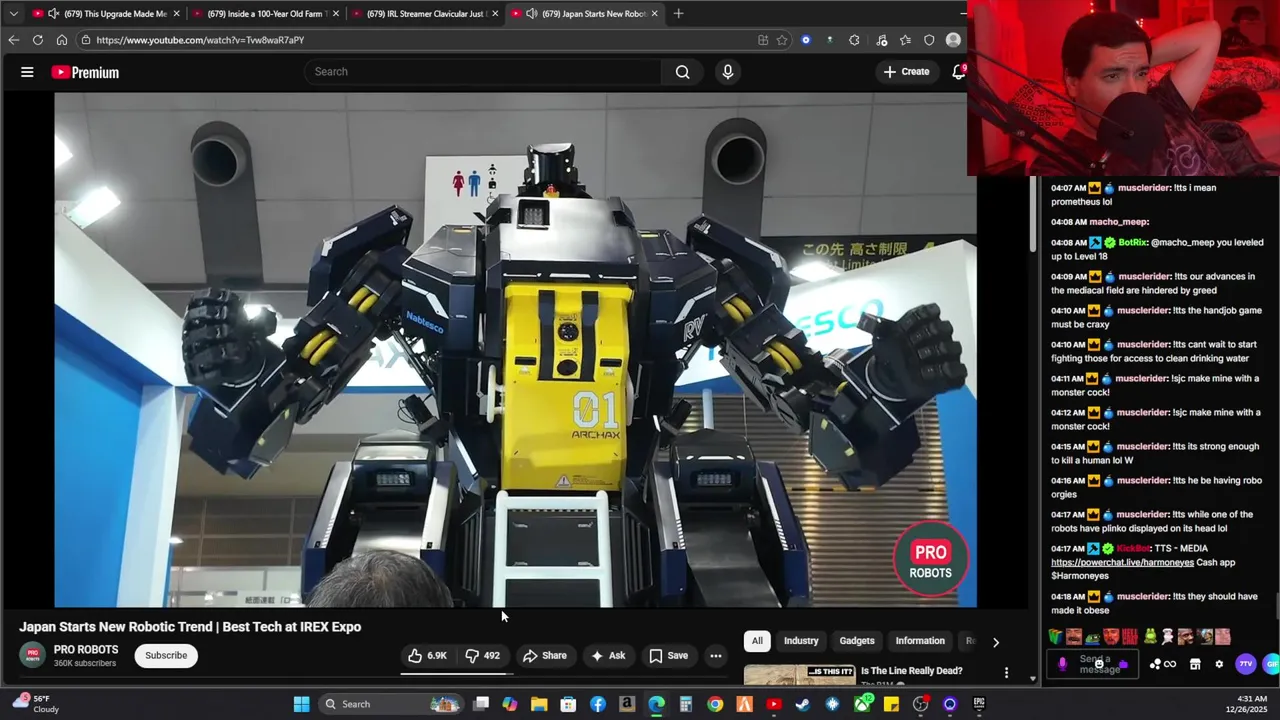
Task: Open YouTube notifications bell
Action: (958, 72)
